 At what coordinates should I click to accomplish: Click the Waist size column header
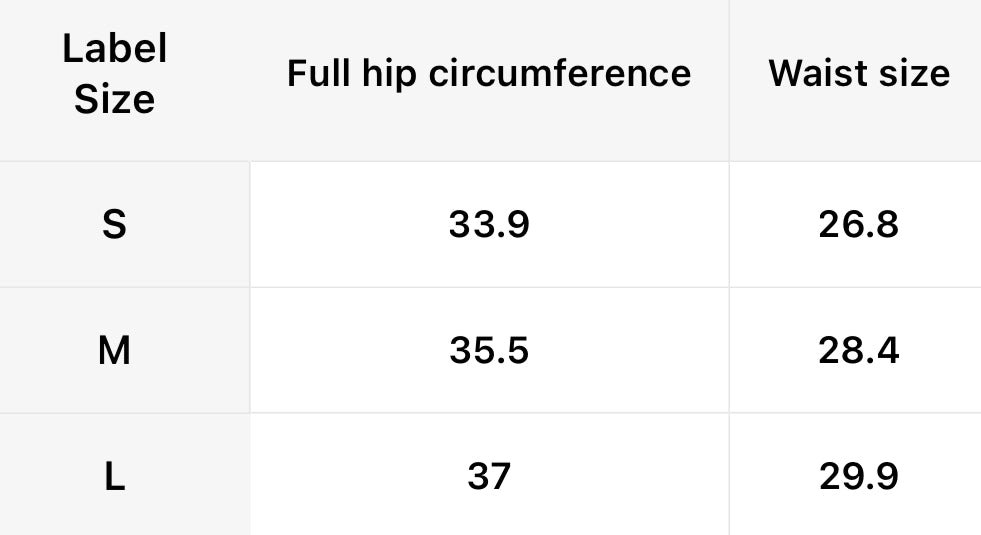click(x=859, y=73)
